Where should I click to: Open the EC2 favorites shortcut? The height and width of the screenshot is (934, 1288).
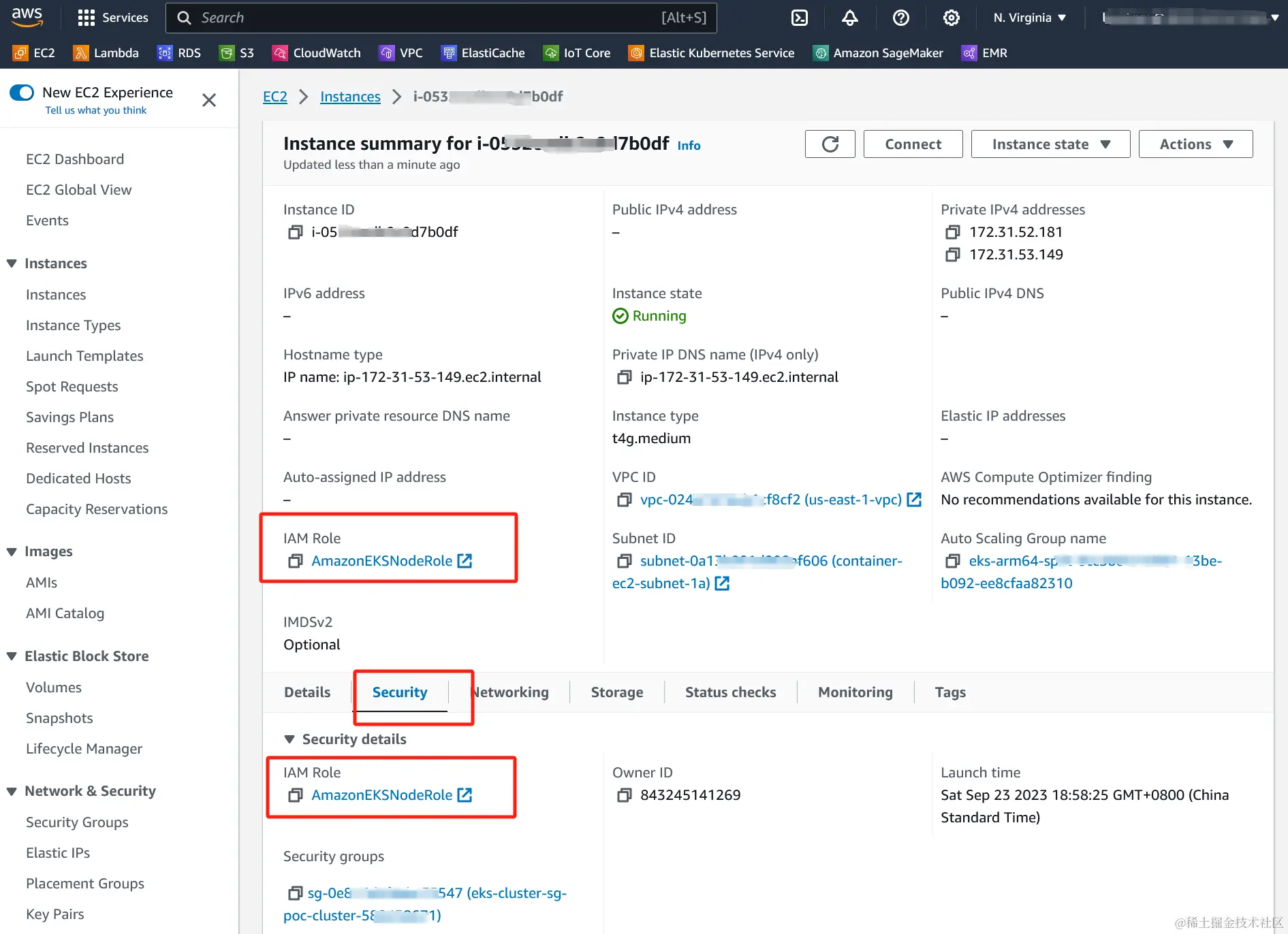point(34,53)
